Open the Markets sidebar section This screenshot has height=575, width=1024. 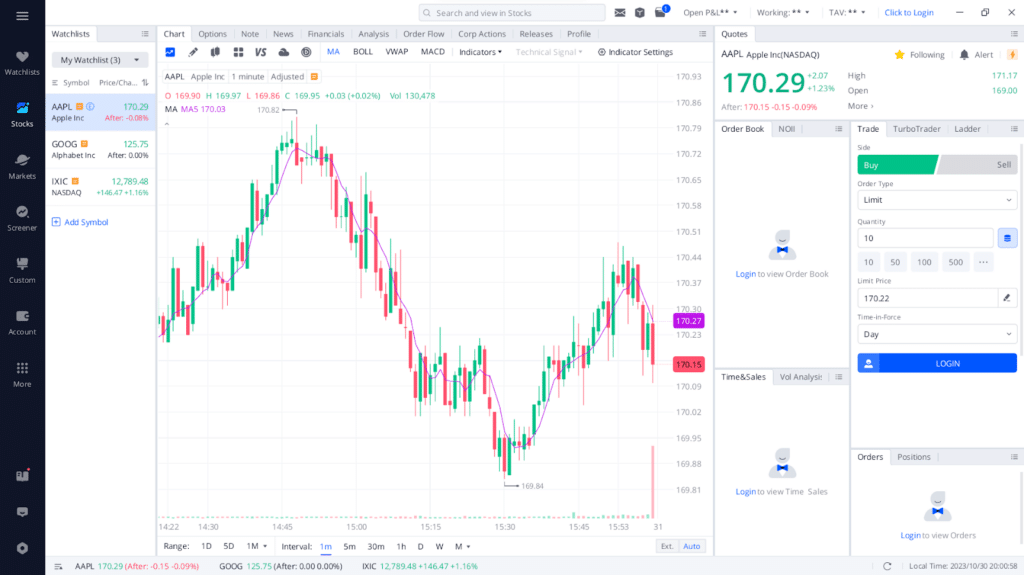pos(22,165)
